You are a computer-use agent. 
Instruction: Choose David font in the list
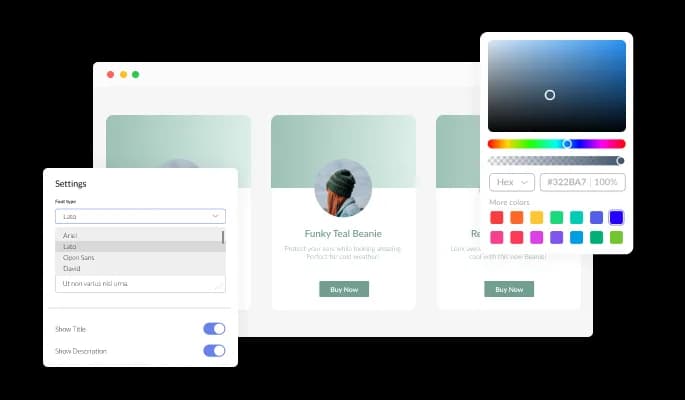click(x=72, y=268)
